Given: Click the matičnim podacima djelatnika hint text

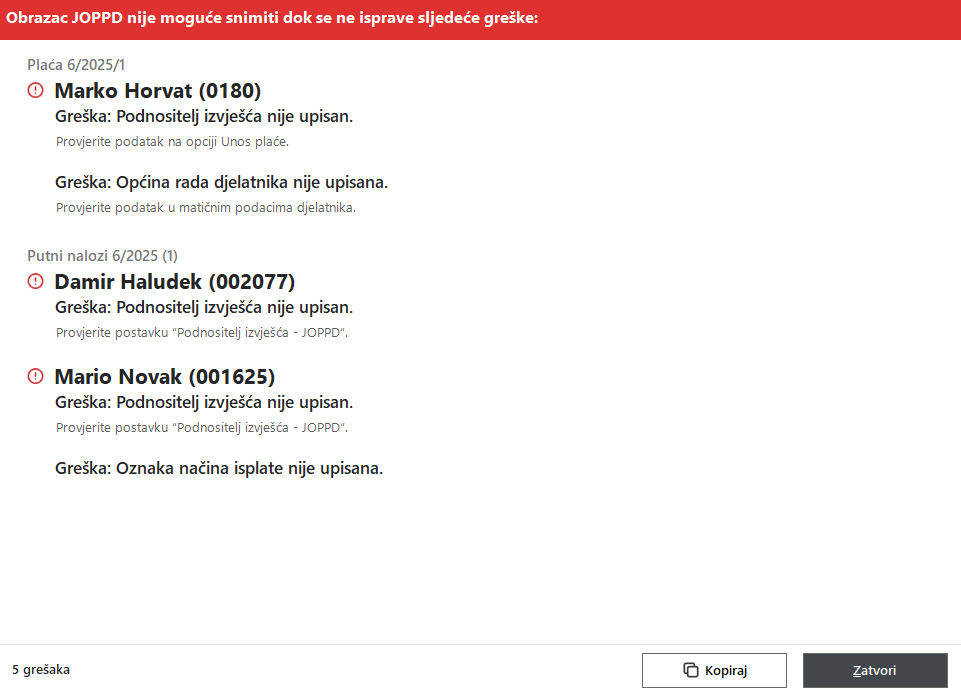Looking at the screenshot, I should [x=205, y=208].
